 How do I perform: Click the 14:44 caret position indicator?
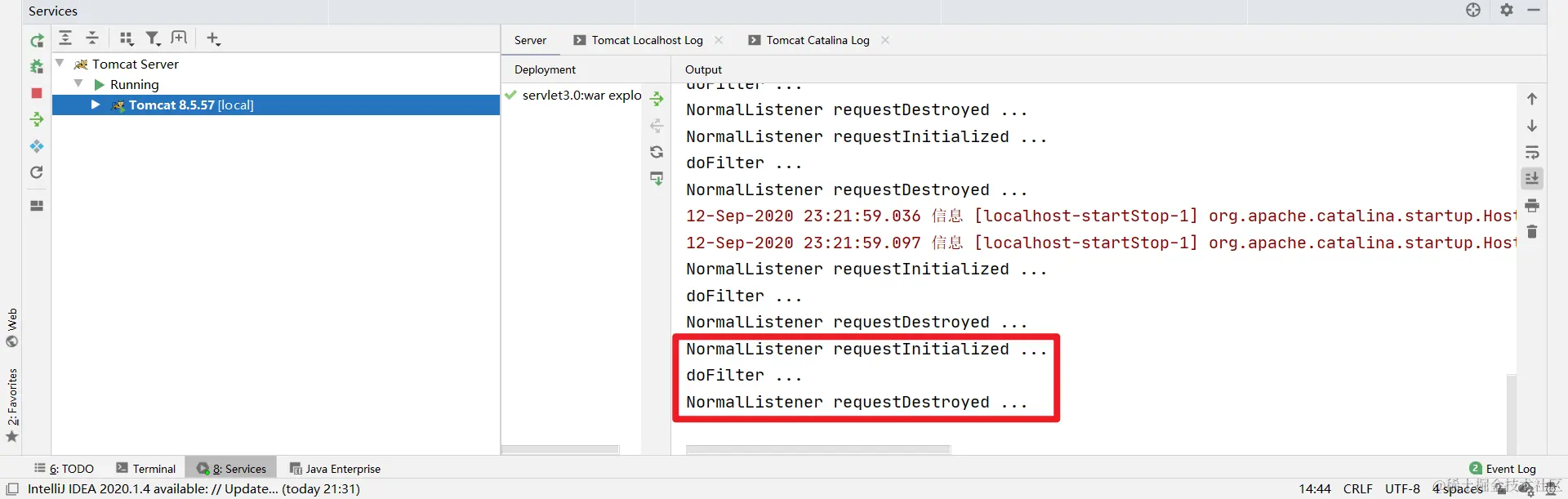coord(1315,489)
